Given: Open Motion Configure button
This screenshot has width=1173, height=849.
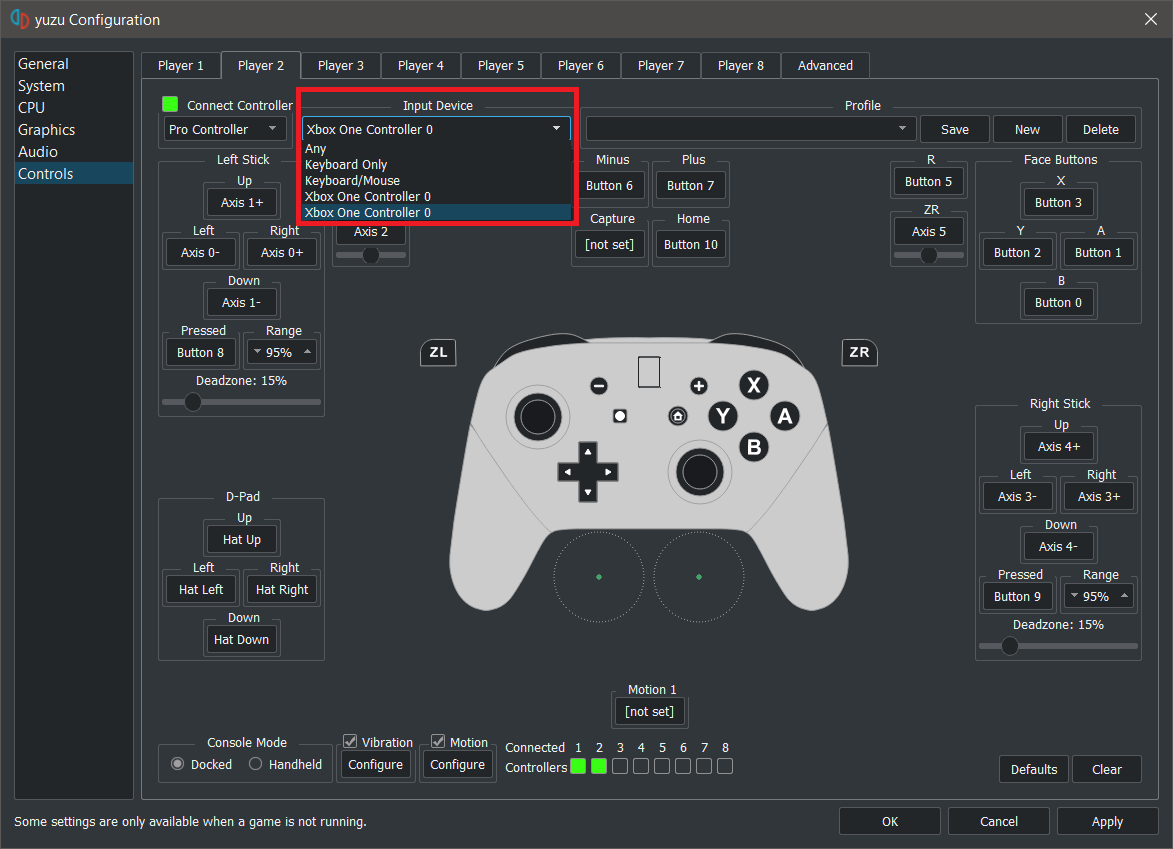Looking at the screenshot, I should click(457, 764).
